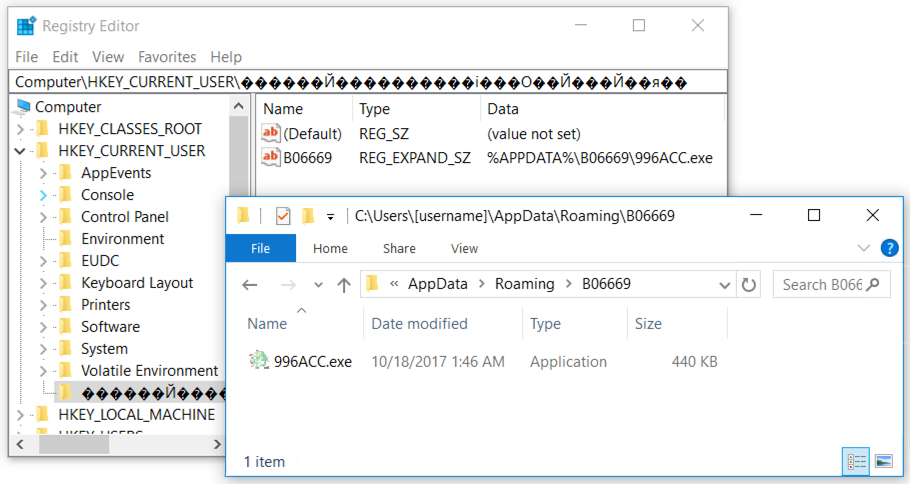Viewport: 910px width, 484px height.
Task: Select the Environment key
Action: point(122,239)
